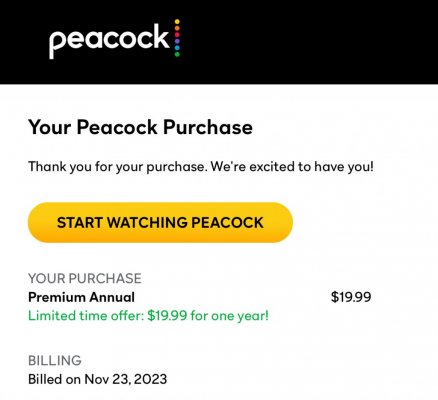Click the Billed on Nov 23, 2023 line
Screen dimensions: 438x400
pyautogui.click(x=98, y=379)
